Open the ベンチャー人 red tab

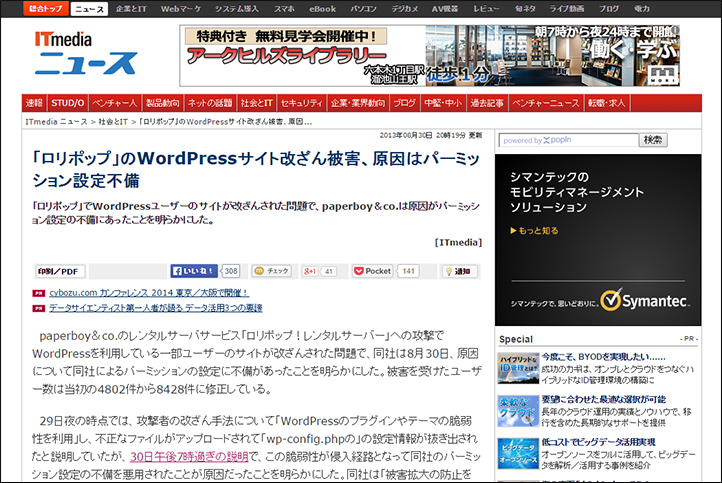point(115,103)
